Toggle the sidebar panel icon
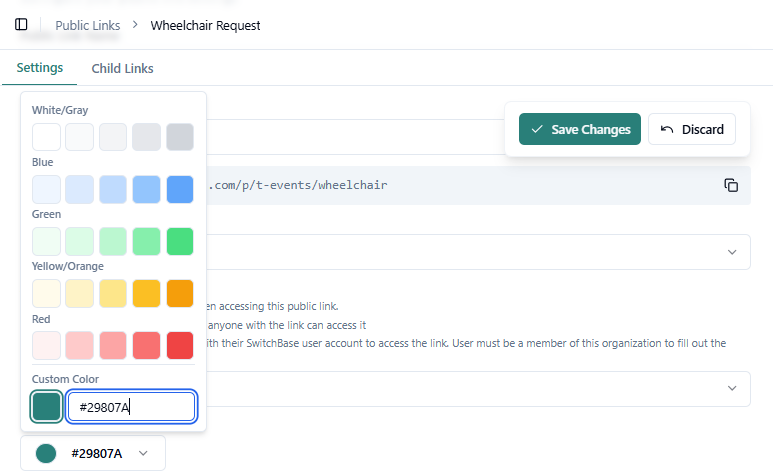 pyautogui.click(x=21, y=25)
